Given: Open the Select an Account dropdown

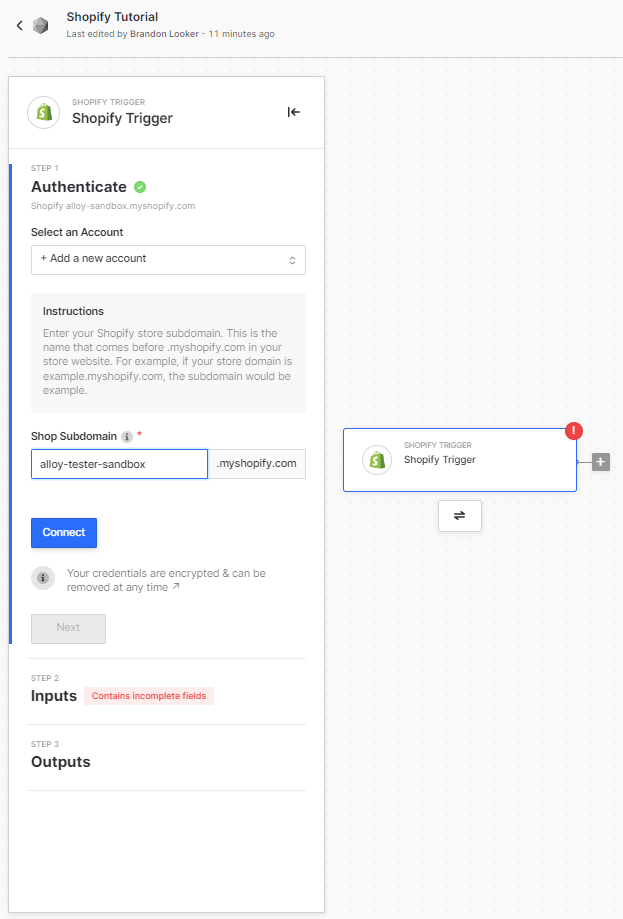Looking at the screenshot, I should (x=168, y=259).
